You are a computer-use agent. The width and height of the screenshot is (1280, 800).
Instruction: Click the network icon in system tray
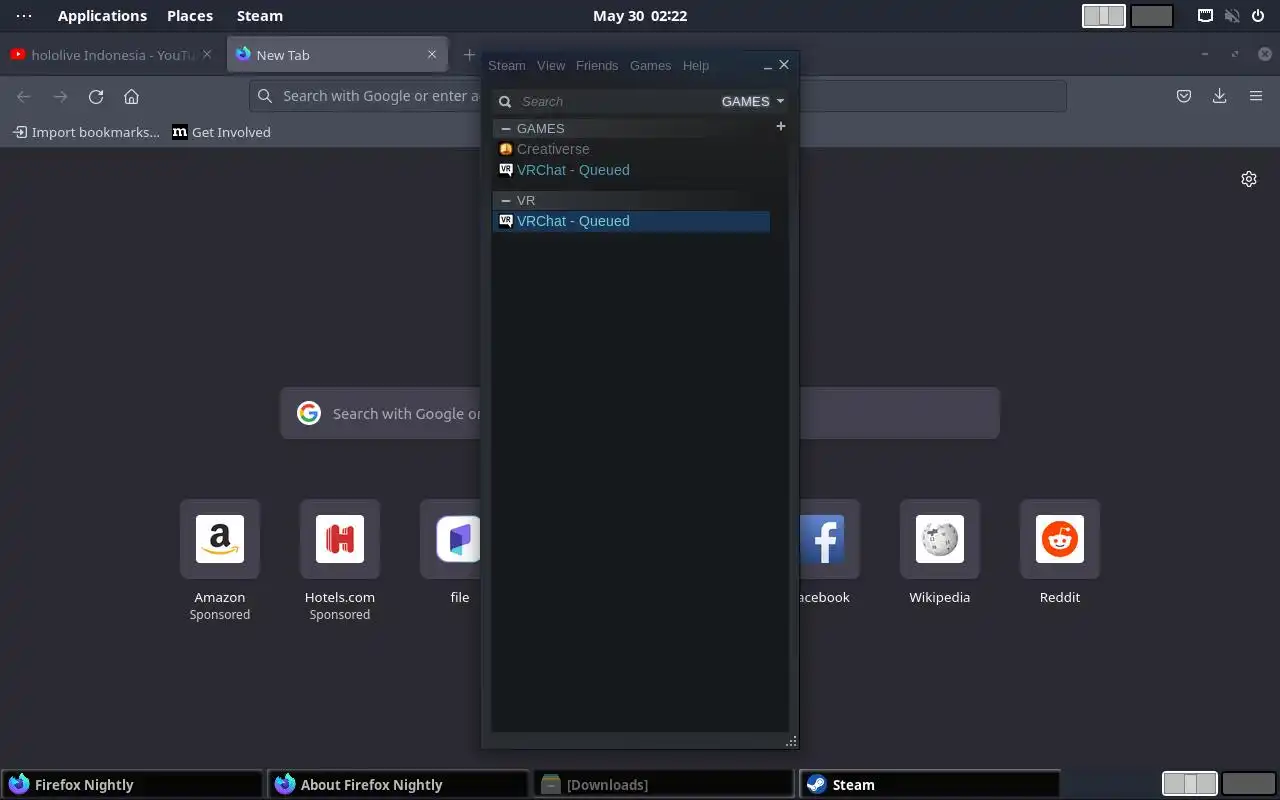tap(1206, 16)
